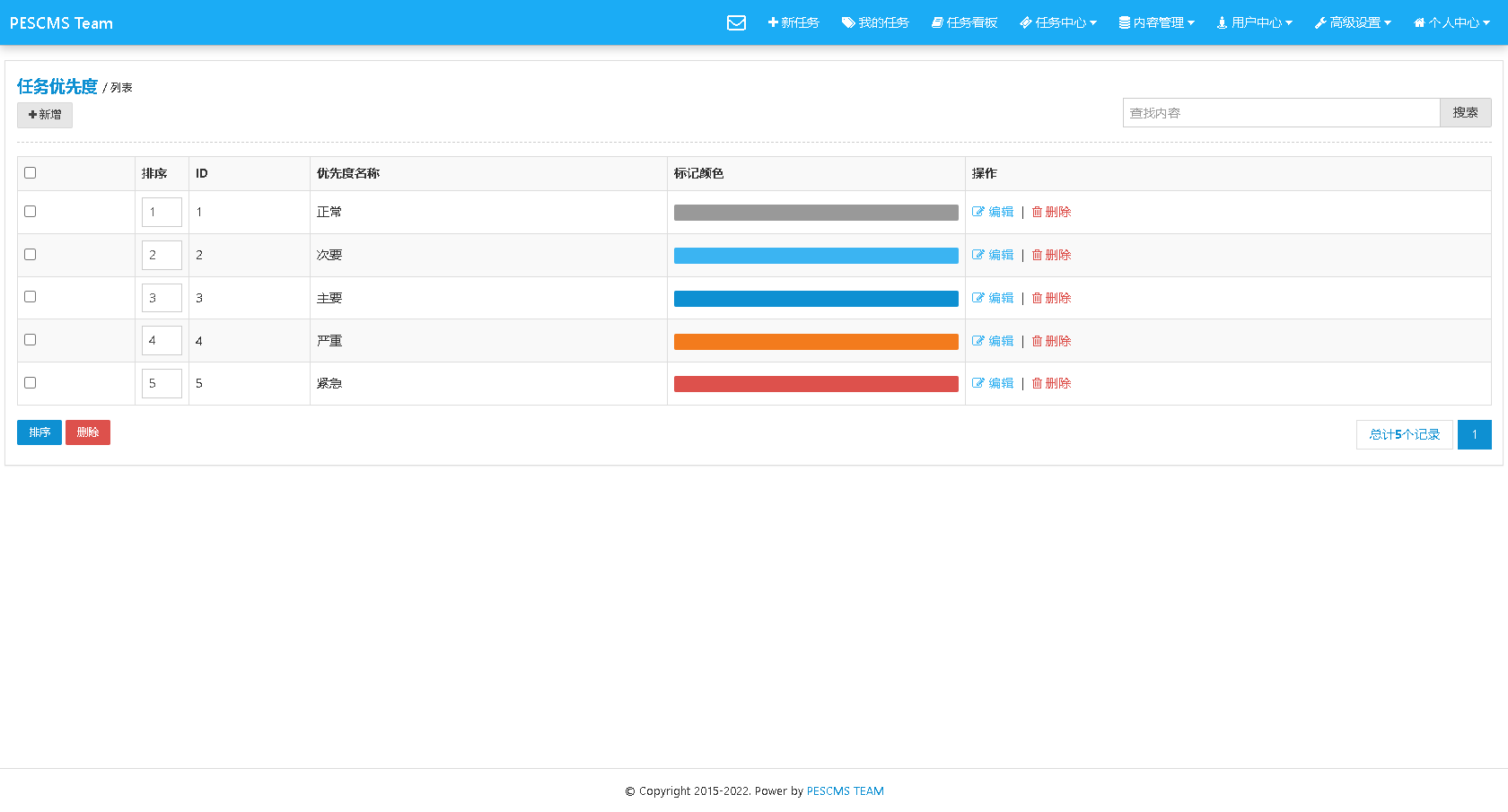Toggle the select-all checkbox in table header
The height and width of the screenshot is (812, 1508).
pyautogui.click(x=30, y=172)
